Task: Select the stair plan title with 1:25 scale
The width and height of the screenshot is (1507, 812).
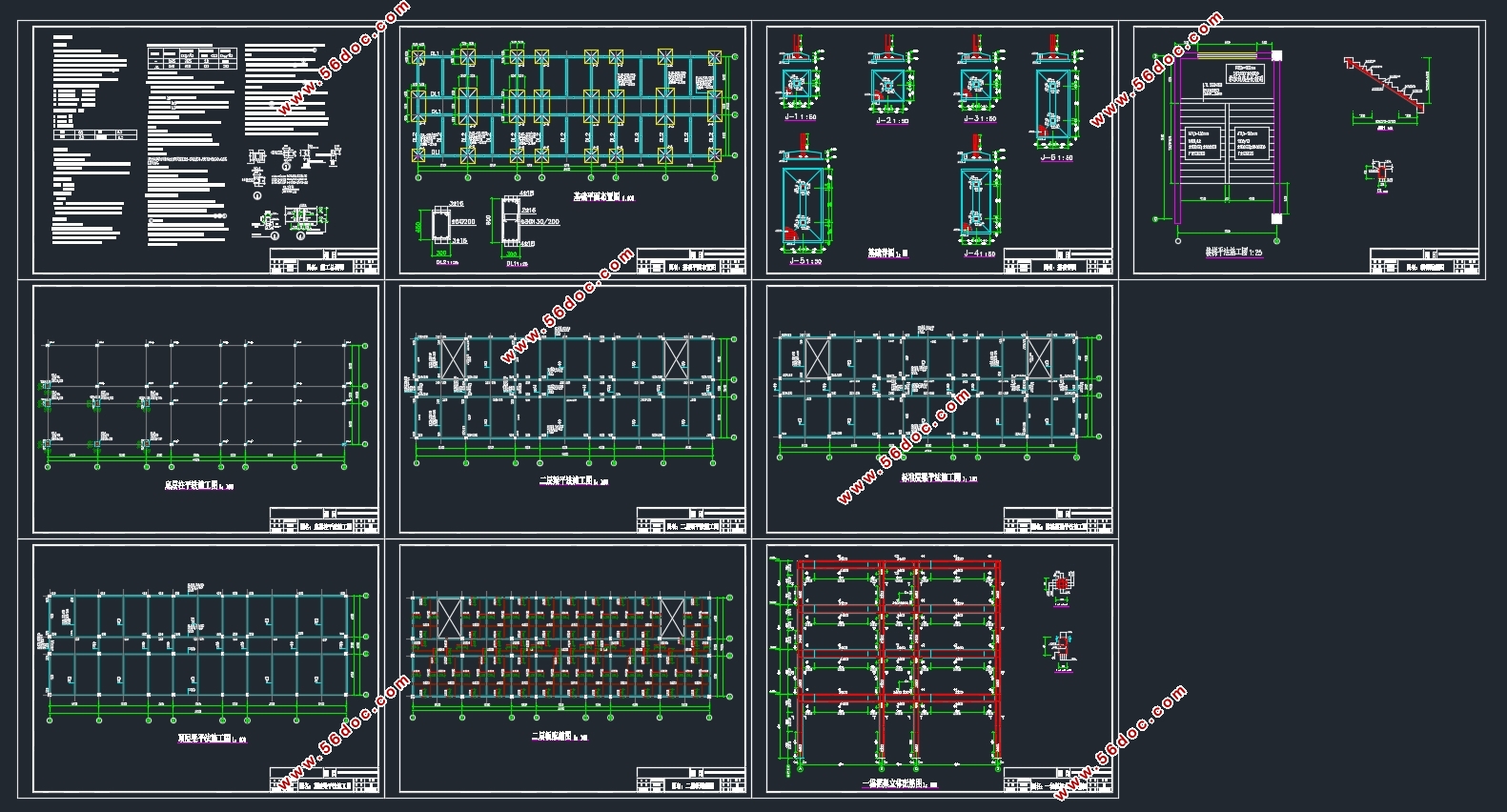Action: [1233, 252]
